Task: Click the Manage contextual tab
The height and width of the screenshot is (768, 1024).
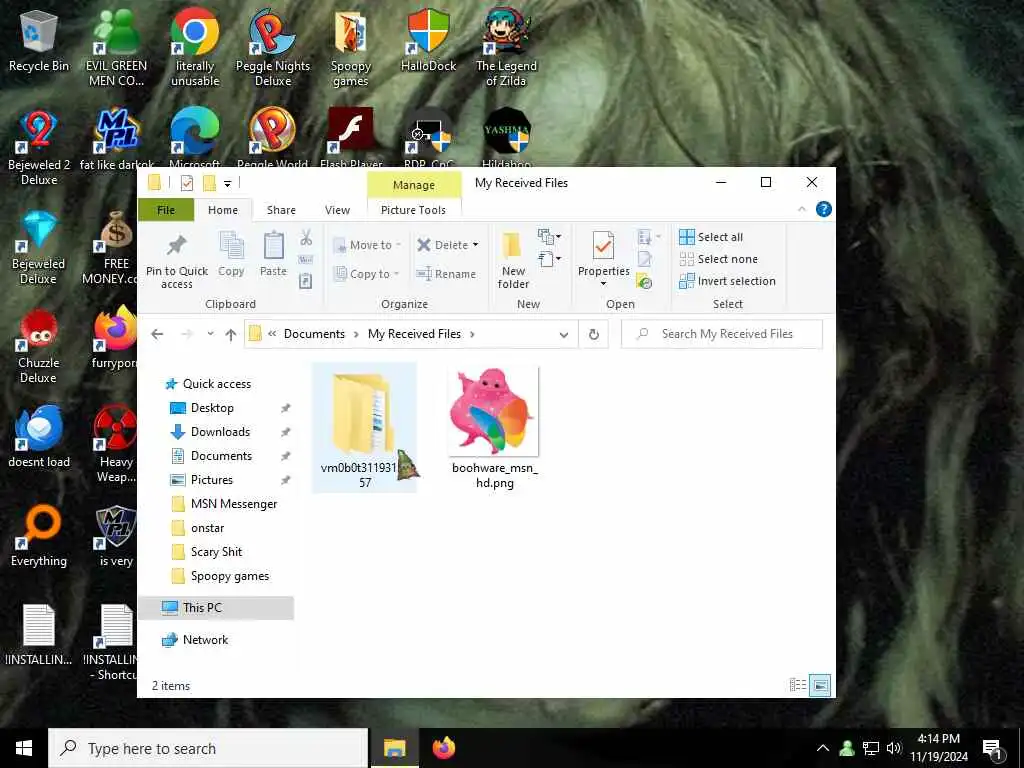Action: tap(413, 185)
